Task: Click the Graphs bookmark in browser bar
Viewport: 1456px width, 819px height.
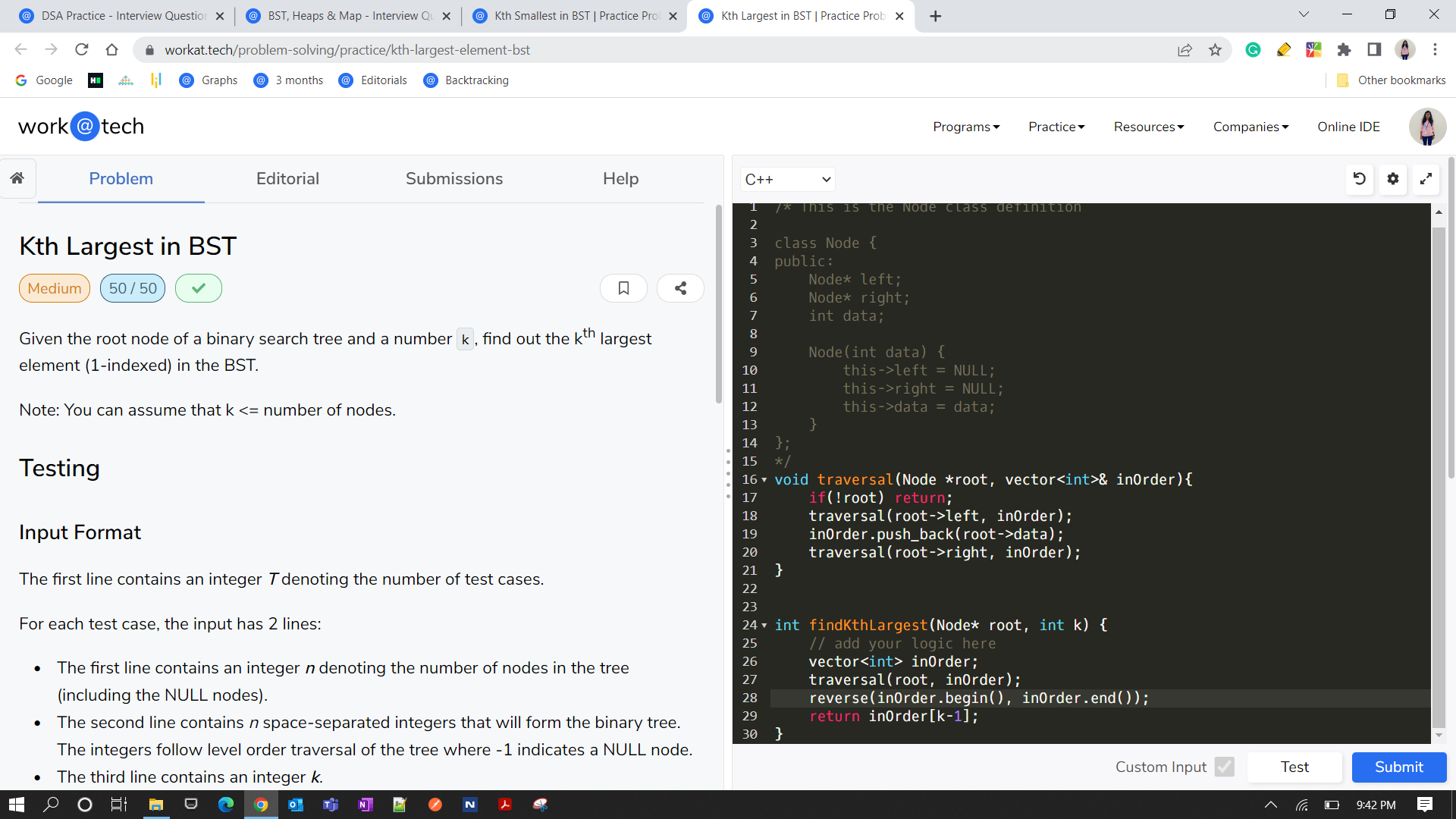Action: click(x=218, y=80)
